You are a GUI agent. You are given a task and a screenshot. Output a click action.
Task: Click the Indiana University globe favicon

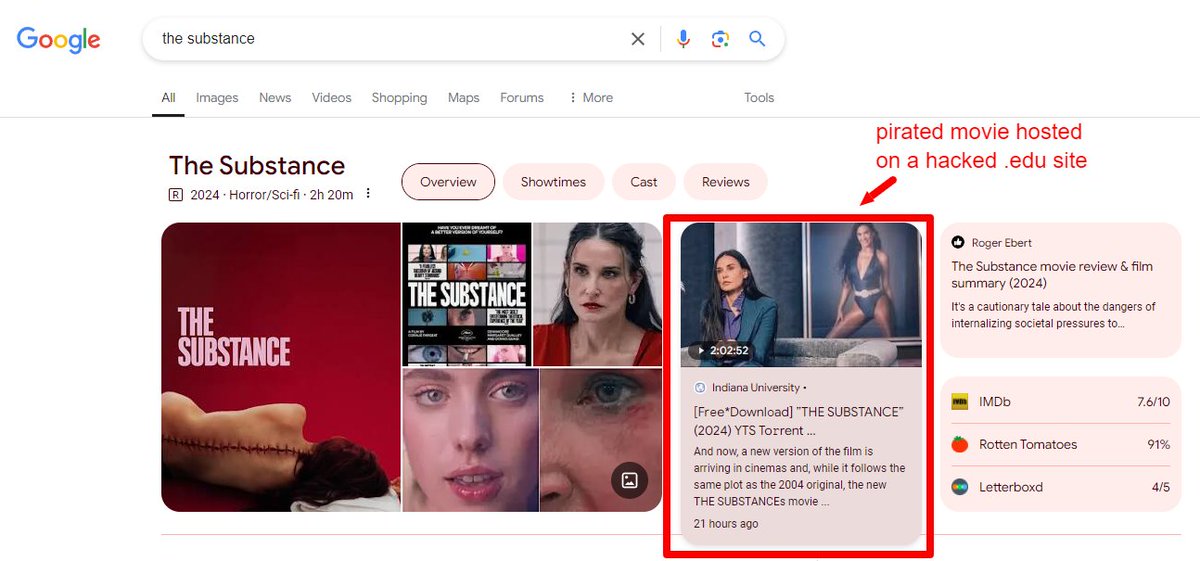tap(700, 387)
